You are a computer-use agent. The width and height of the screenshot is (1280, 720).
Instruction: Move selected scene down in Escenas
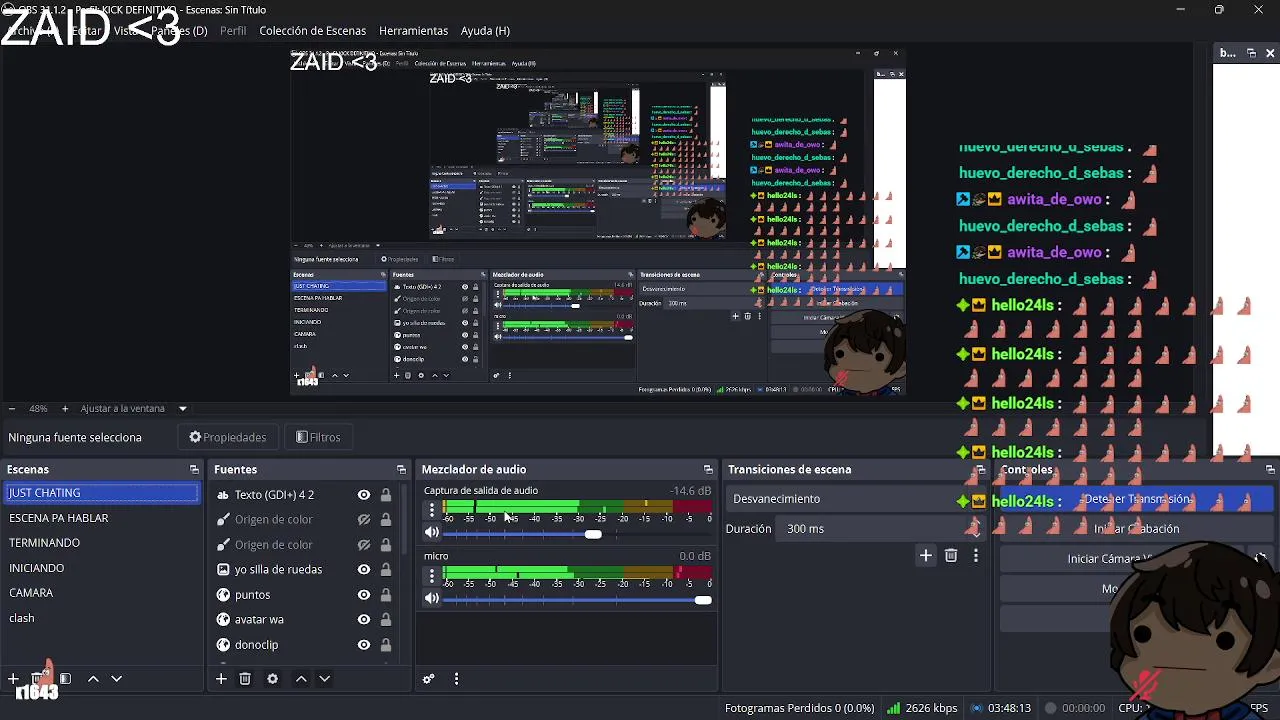point(116,679)
